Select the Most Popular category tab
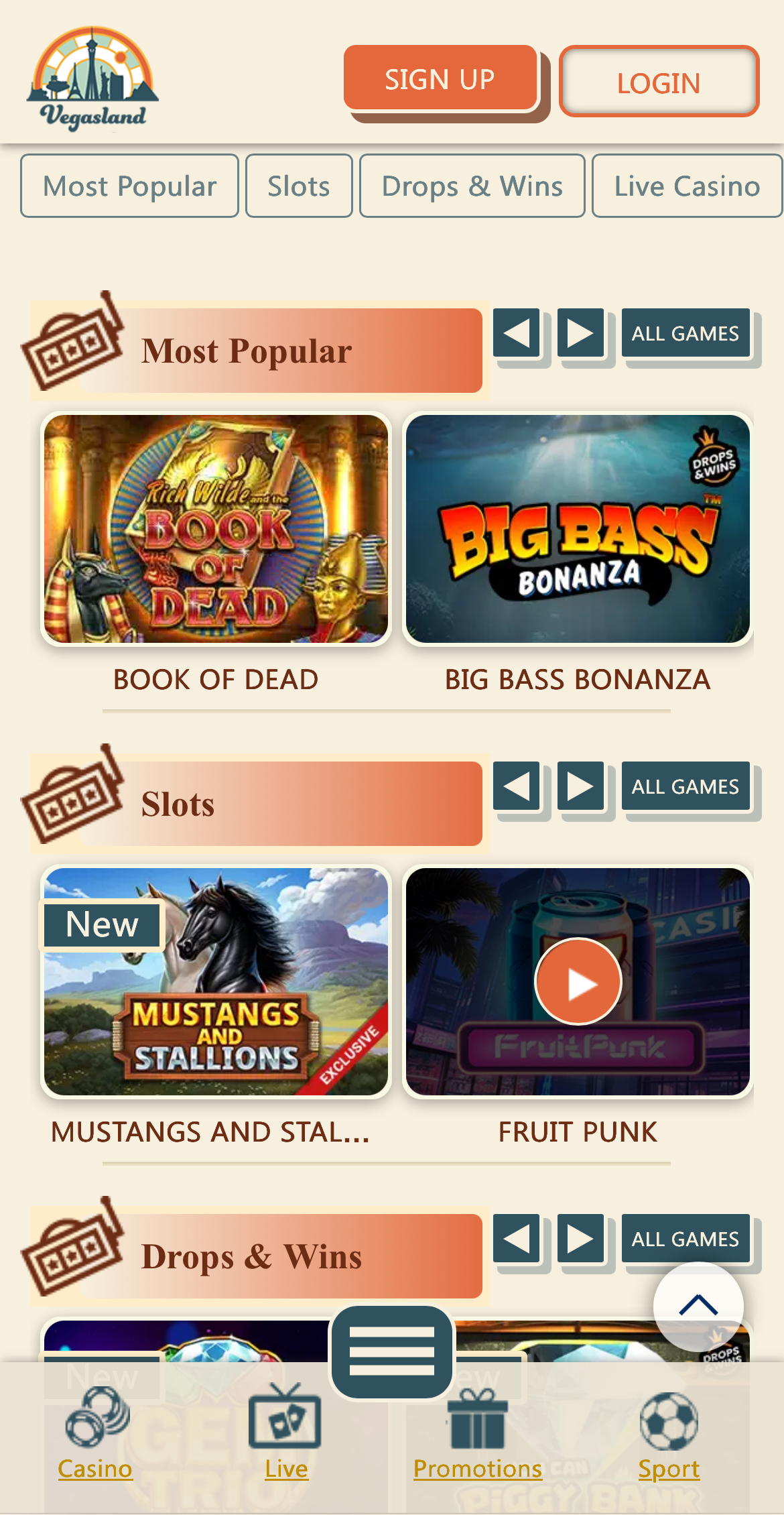The width and height of the screenshot is (784, 1515). click(129, 186)
